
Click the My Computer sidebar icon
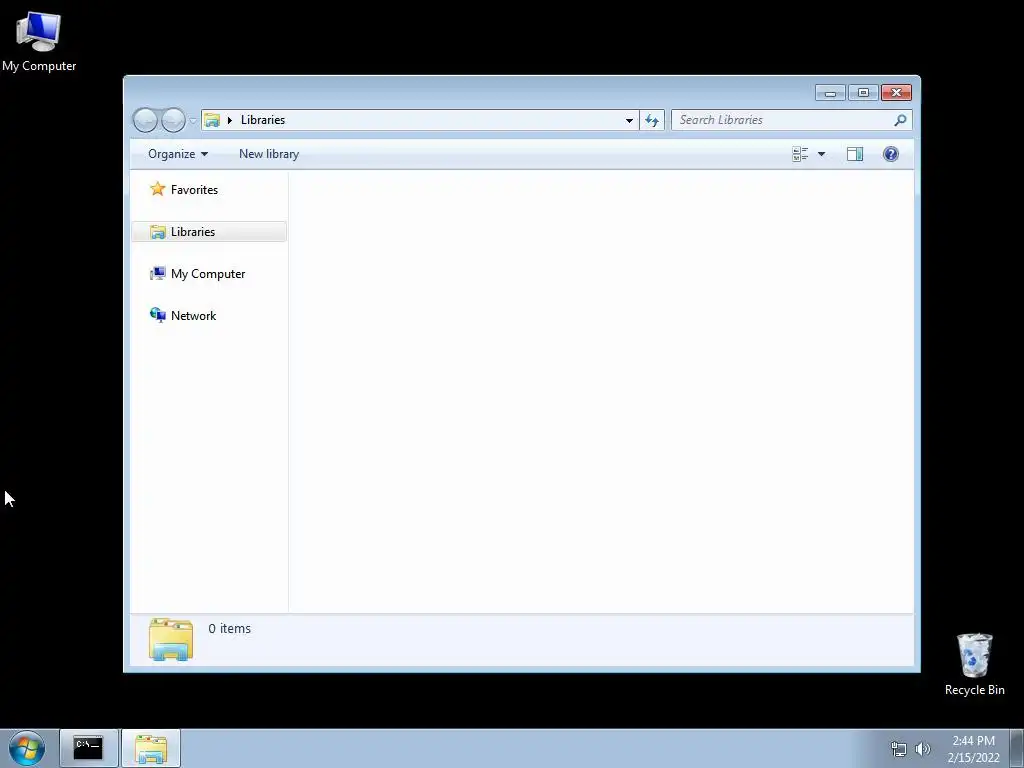(x=157, y=274)
